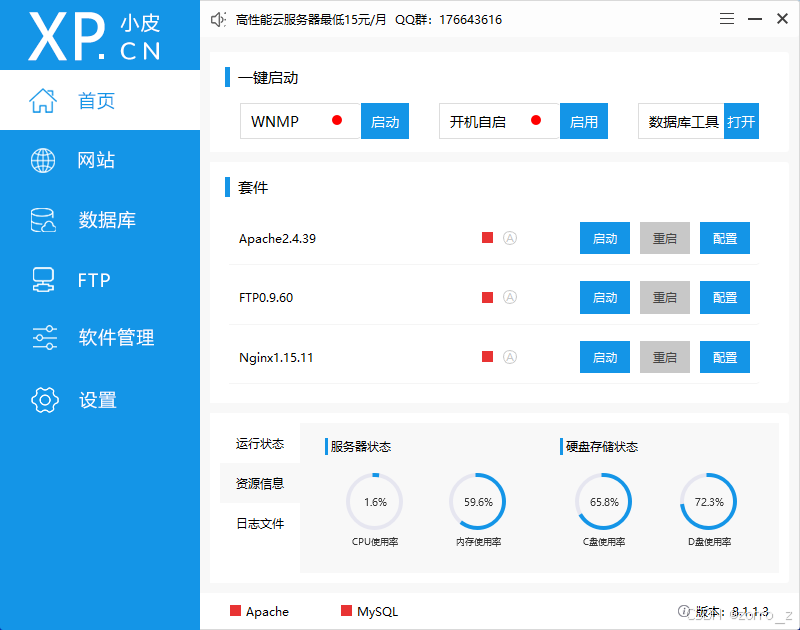This screenshot has width=800, height=630.
Task: Click MySQL red indicator in status bar
Action: pyautogui.click(x=346, y=611)
